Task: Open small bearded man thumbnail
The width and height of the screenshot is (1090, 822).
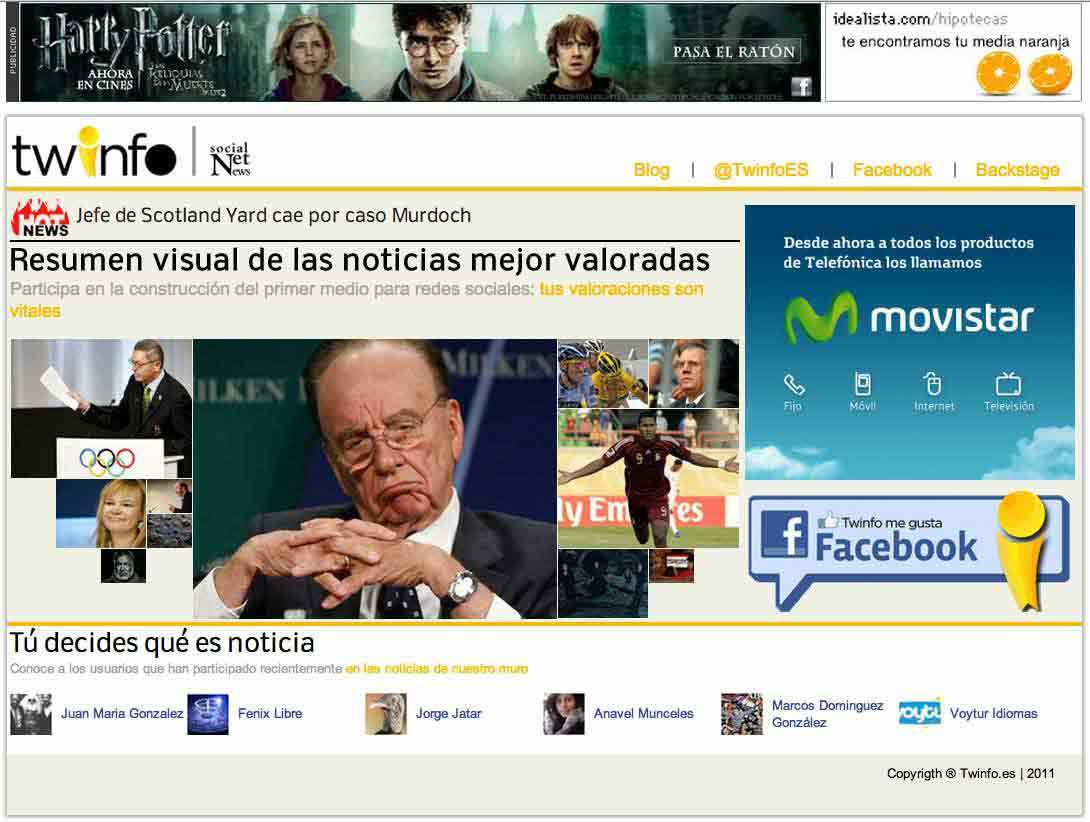Action: pyautogui.click(x=124, y=565)
